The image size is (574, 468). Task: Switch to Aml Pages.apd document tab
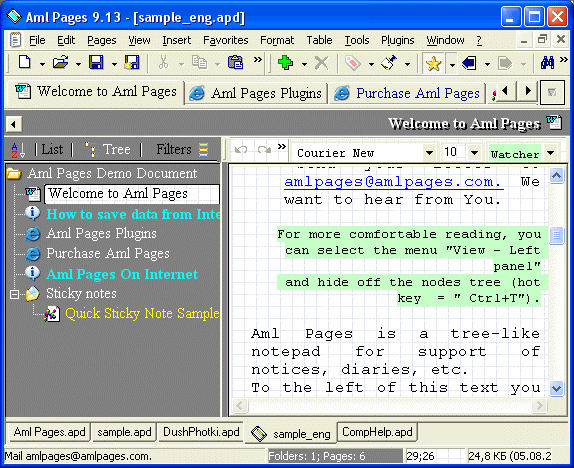click(49, 432)
